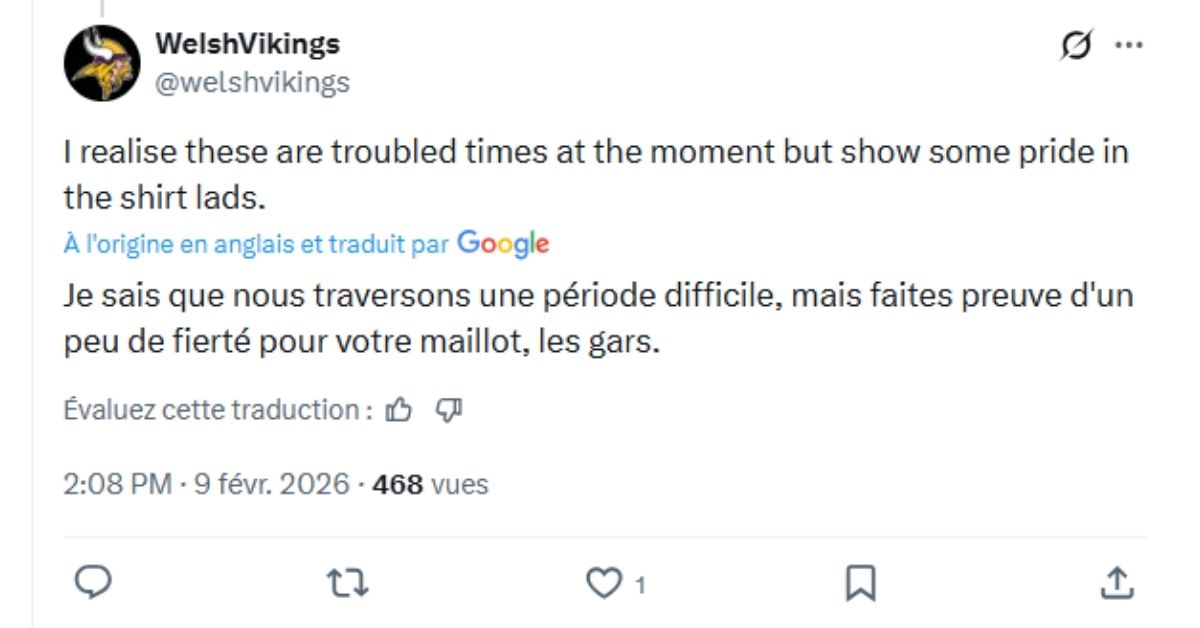Viewport: 1200px width, 628px height.
Task: Open the three-dot more options menu
Action: pos(1128,46)
